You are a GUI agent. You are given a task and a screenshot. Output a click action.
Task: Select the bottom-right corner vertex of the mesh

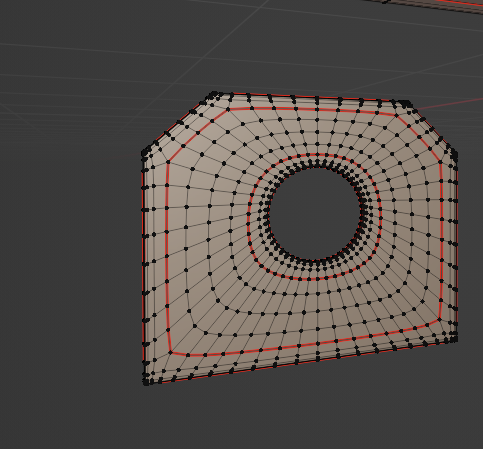tap(455, 339)
